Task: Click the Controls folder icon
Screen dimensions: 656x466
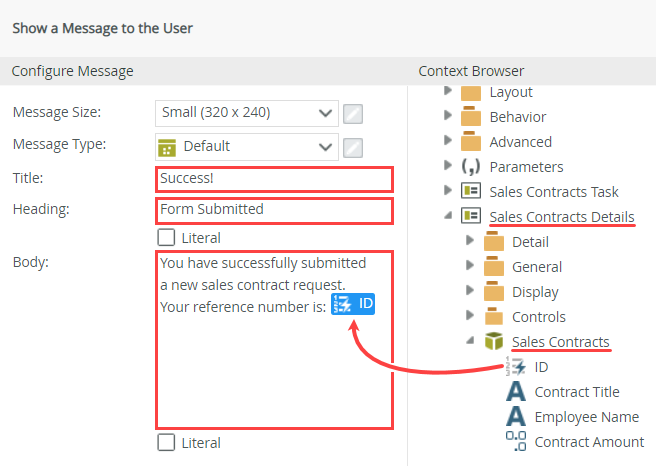Action: coord(494,317)
